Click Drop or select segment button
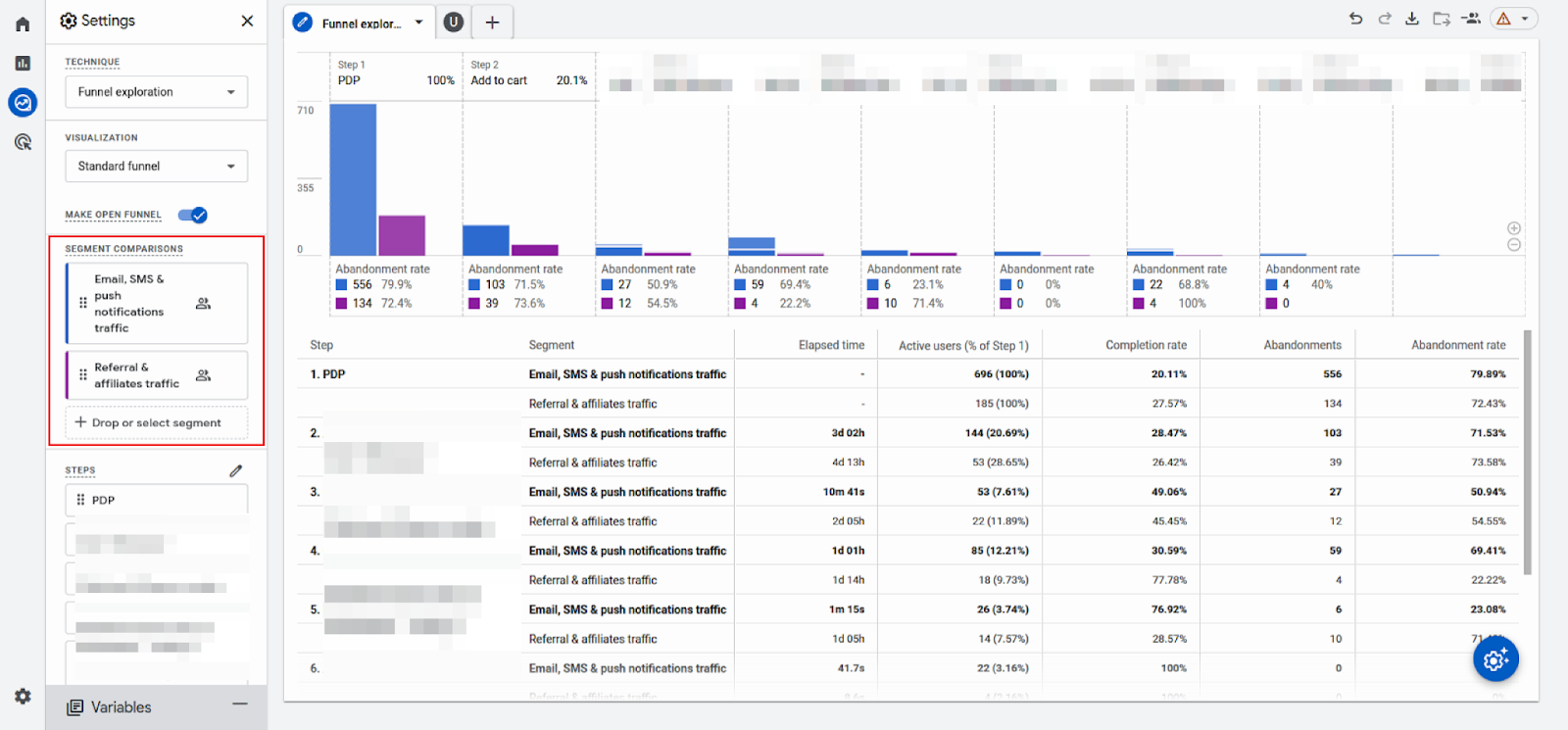Viewport: 1568px width, 730px height. [x=157, y=423]
